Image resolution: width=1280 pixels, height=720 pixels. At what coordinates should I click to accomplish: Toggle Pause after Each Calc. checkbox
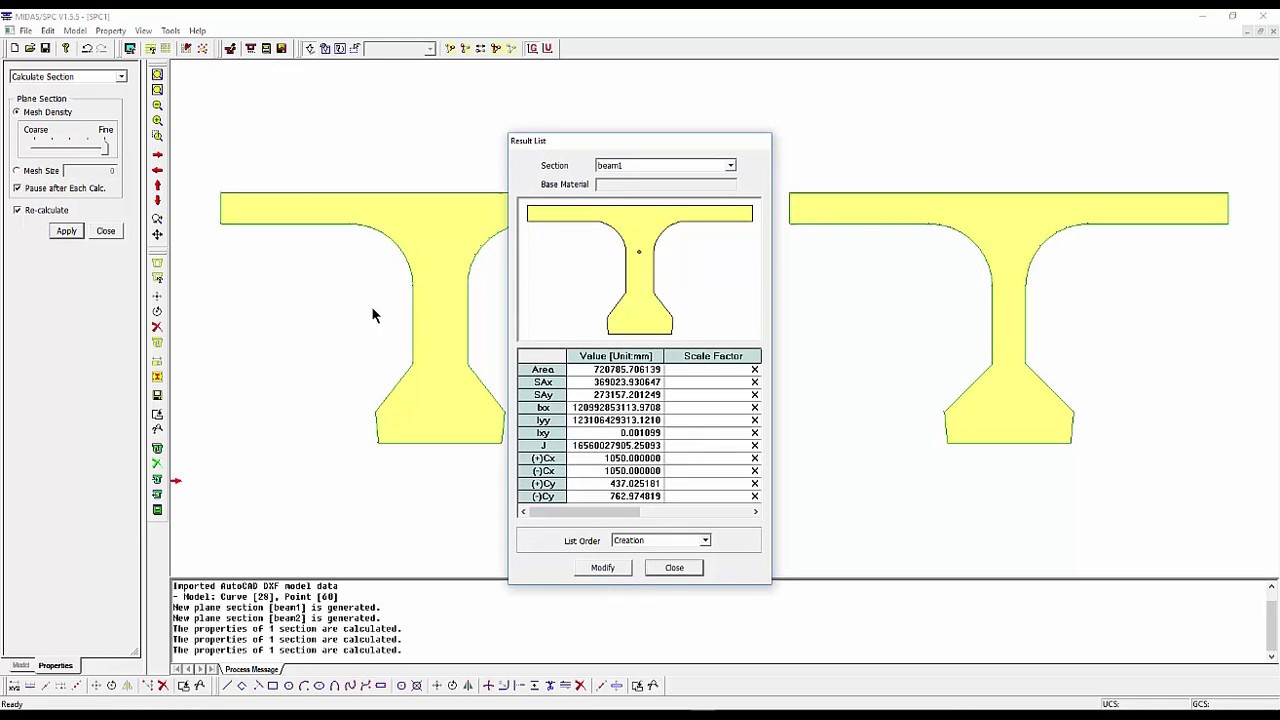[x=17, y=188]
